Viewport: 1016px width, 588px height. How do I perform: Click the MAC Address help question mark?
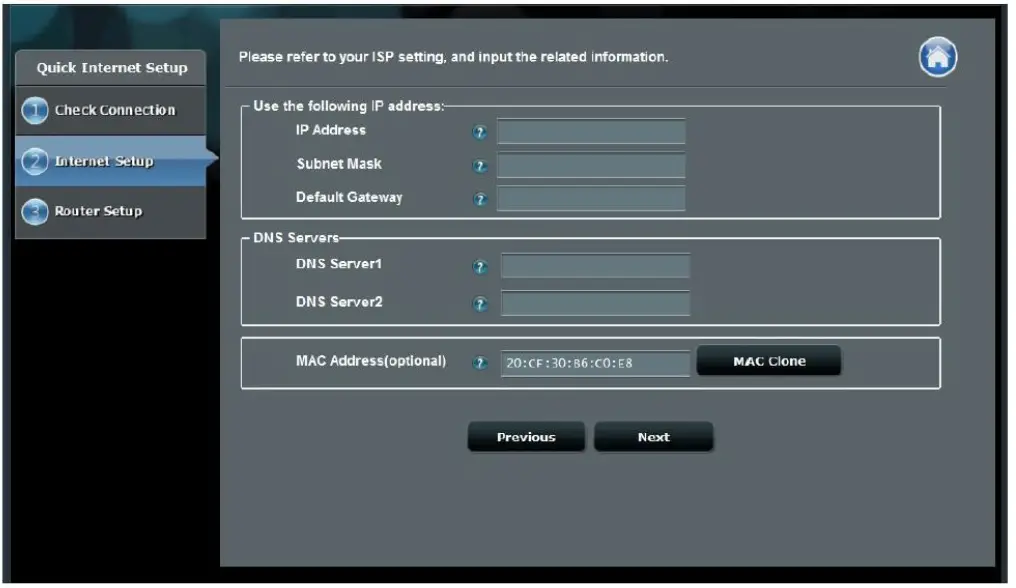coord(481,361)
